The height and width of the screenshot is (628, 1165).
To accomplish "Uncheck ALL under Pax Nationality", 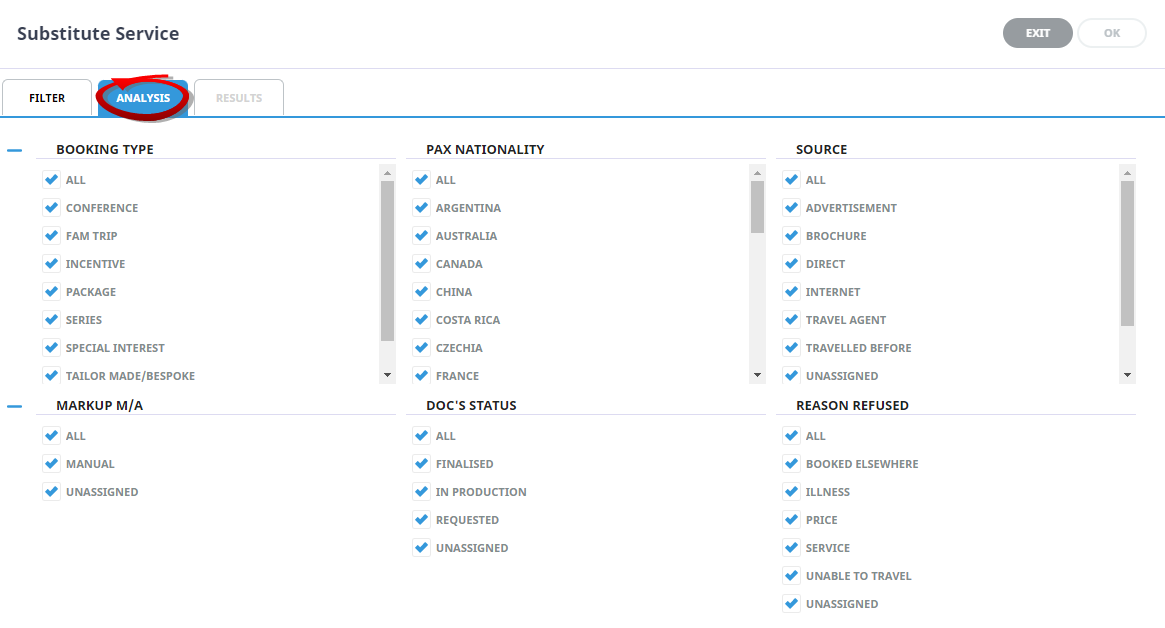I will coord(421,180).
